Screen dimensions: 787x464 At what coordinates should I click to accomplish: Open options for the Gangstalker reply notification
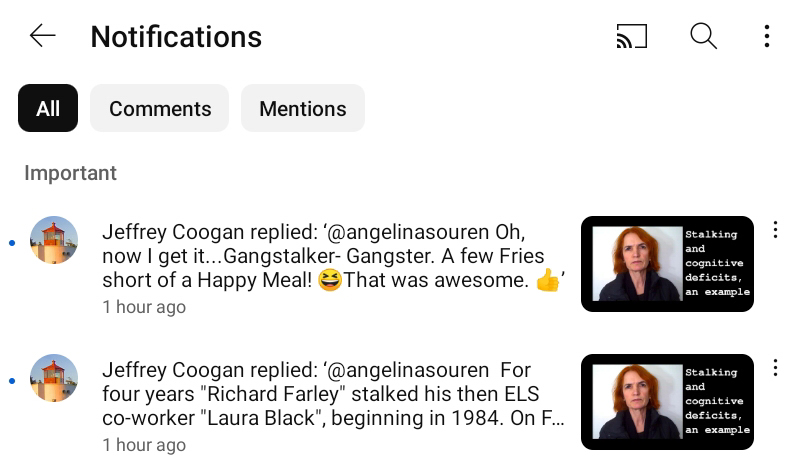[775, 229]
